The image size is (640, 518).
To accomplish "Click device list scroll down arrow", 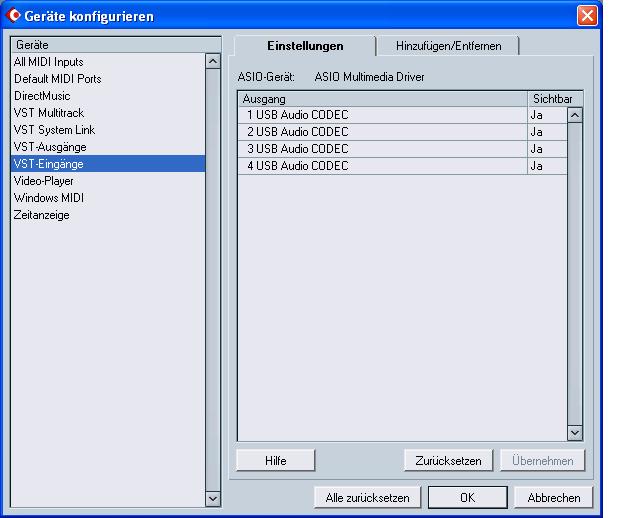I will pos(213,498).
